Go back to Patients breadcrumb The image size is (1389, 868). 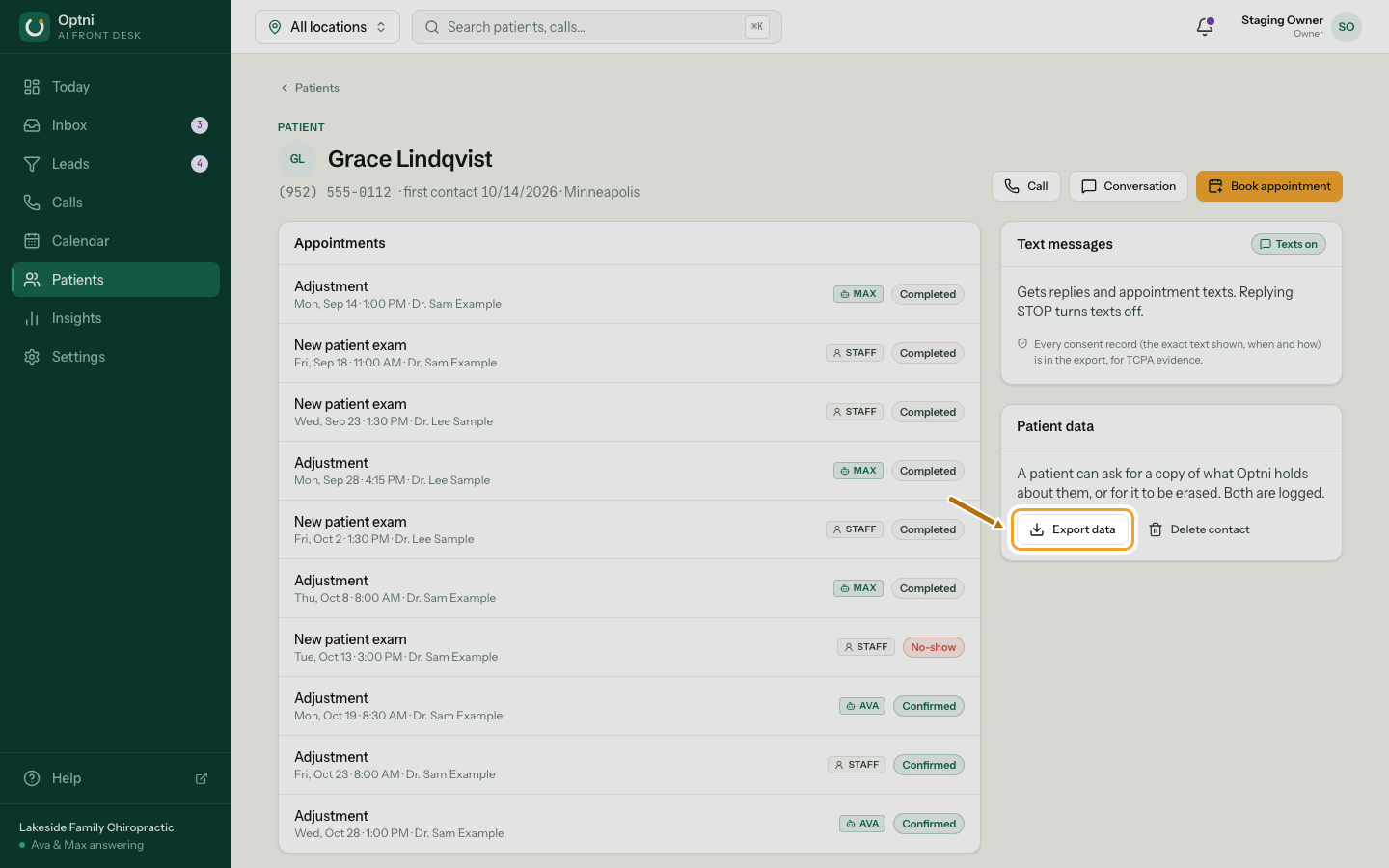tap(310, 88)
